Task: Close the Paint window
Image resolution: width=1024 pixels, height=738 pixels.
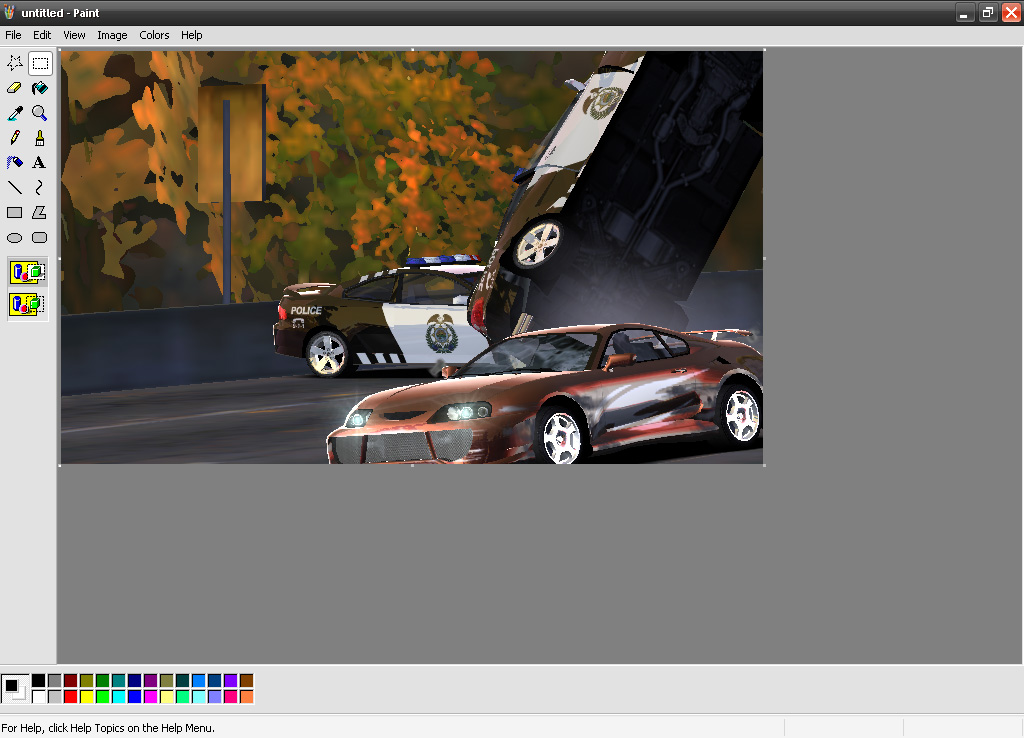Action: click(x=1010, y=12)
